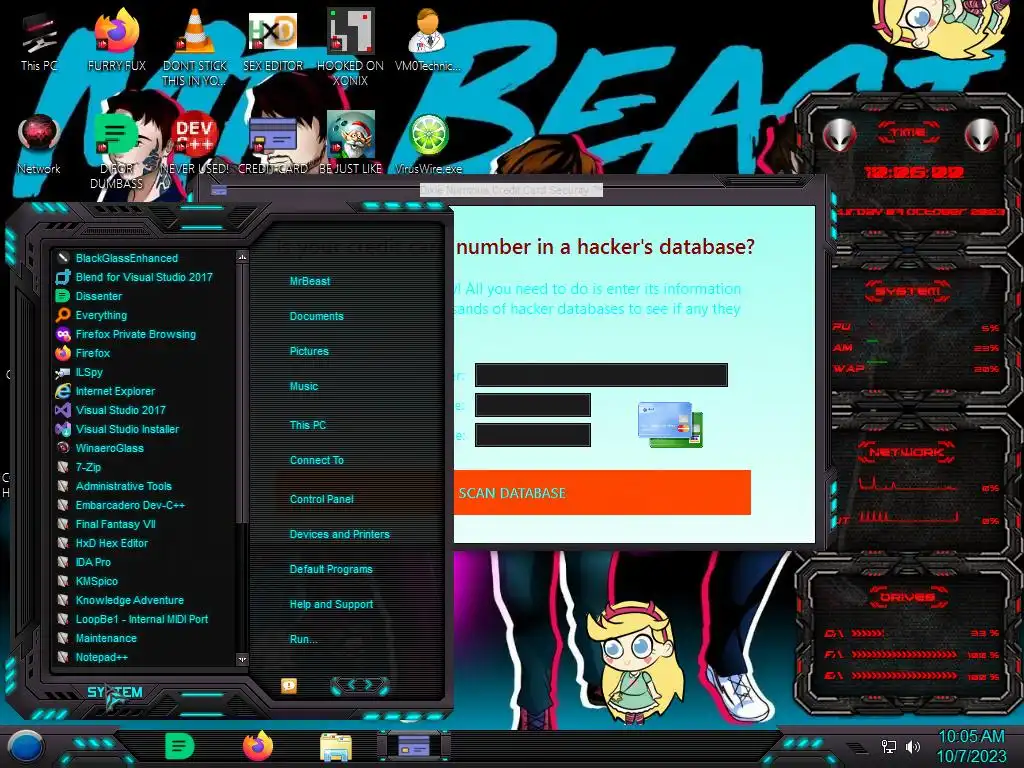Open VirusWire.exe lime desktop icon
This screenshot has width=1024, height=768.
point(428,144)
